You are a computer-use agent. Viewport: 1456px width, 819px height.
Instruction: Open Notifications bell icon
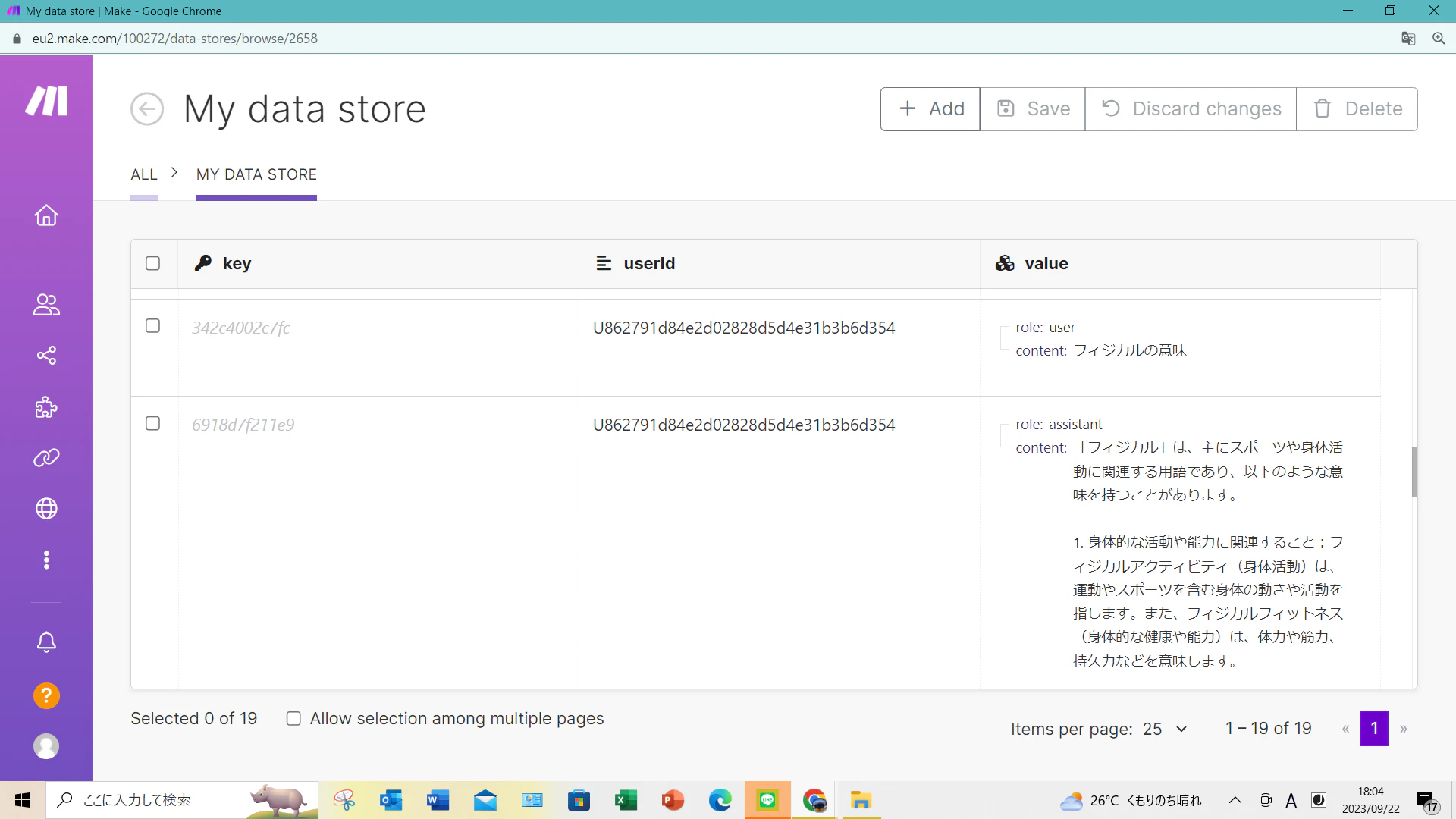click(x=46, y=642)
